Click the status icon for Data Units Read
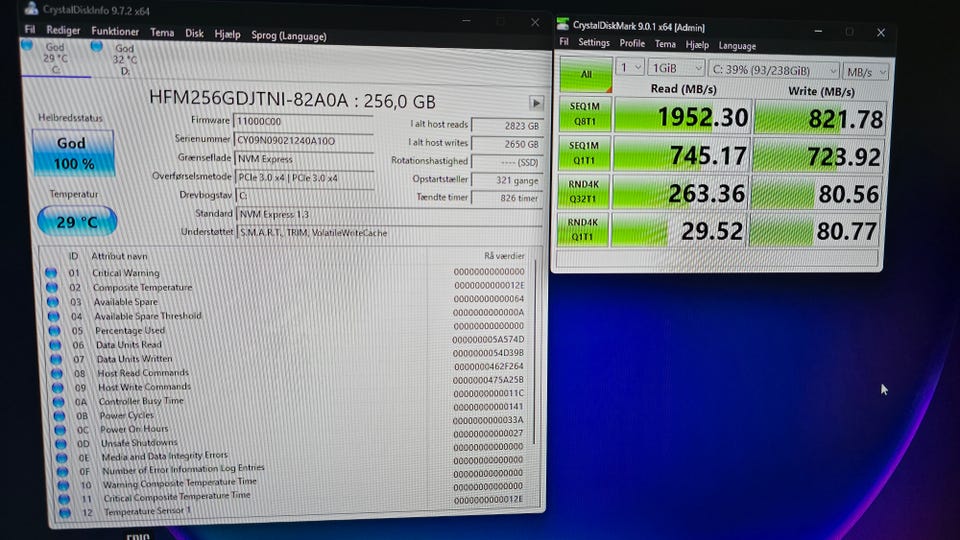 (55, 345)
